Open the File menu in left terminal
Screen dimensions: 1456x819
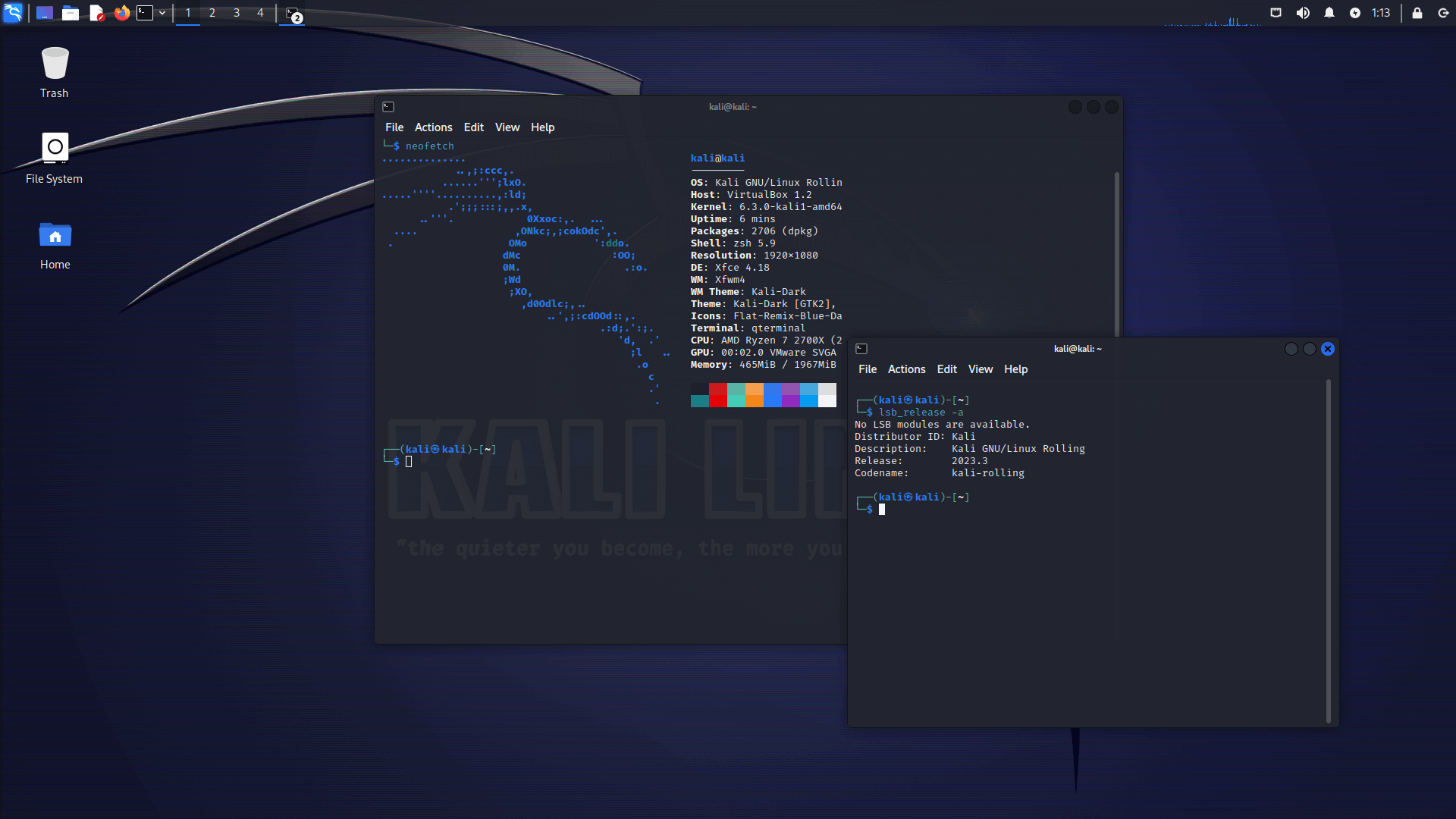click(393, 127)
